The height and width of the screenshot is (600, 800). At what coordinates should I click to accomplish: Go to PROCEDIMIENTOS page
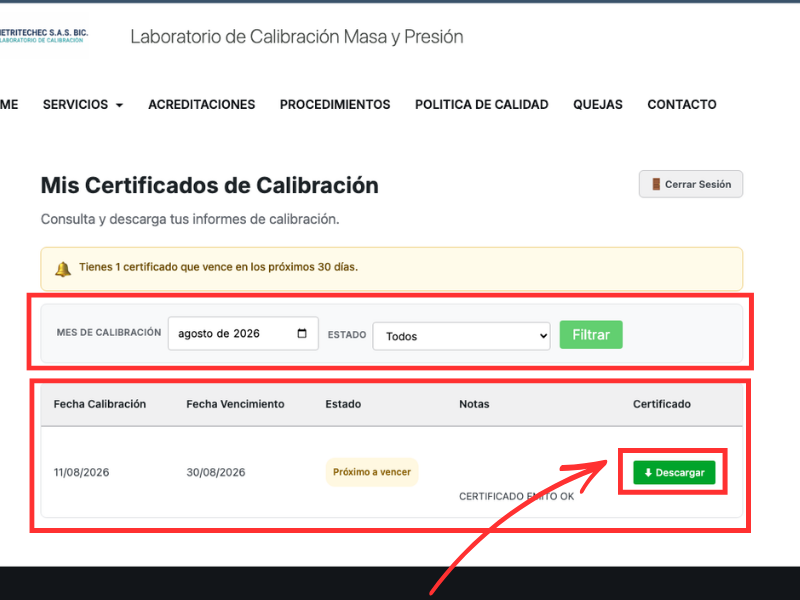point(335,105)
